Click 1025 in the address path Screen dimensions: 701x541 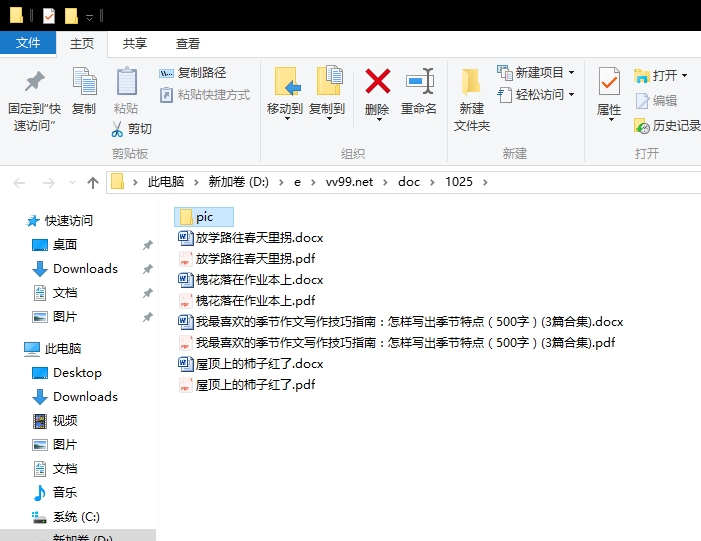click(x=459, y=182)
